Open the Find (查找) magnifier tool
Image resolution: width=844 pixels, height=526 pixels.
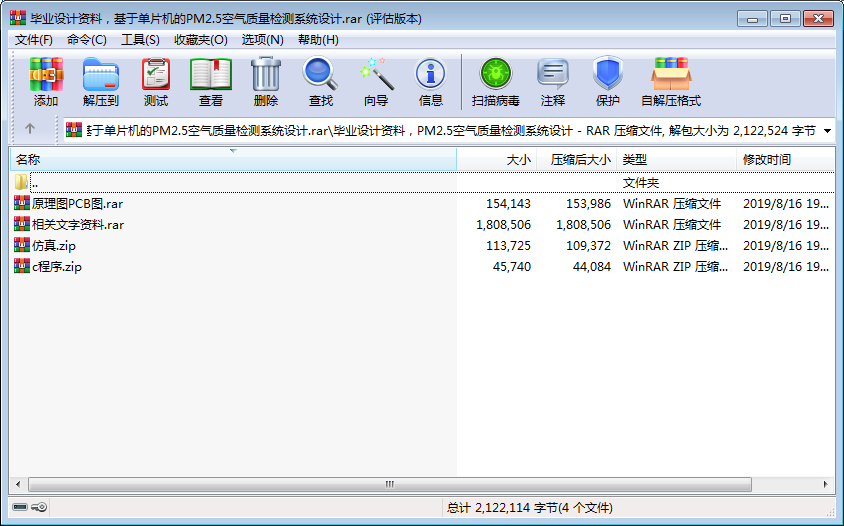(x=320, y=74)
